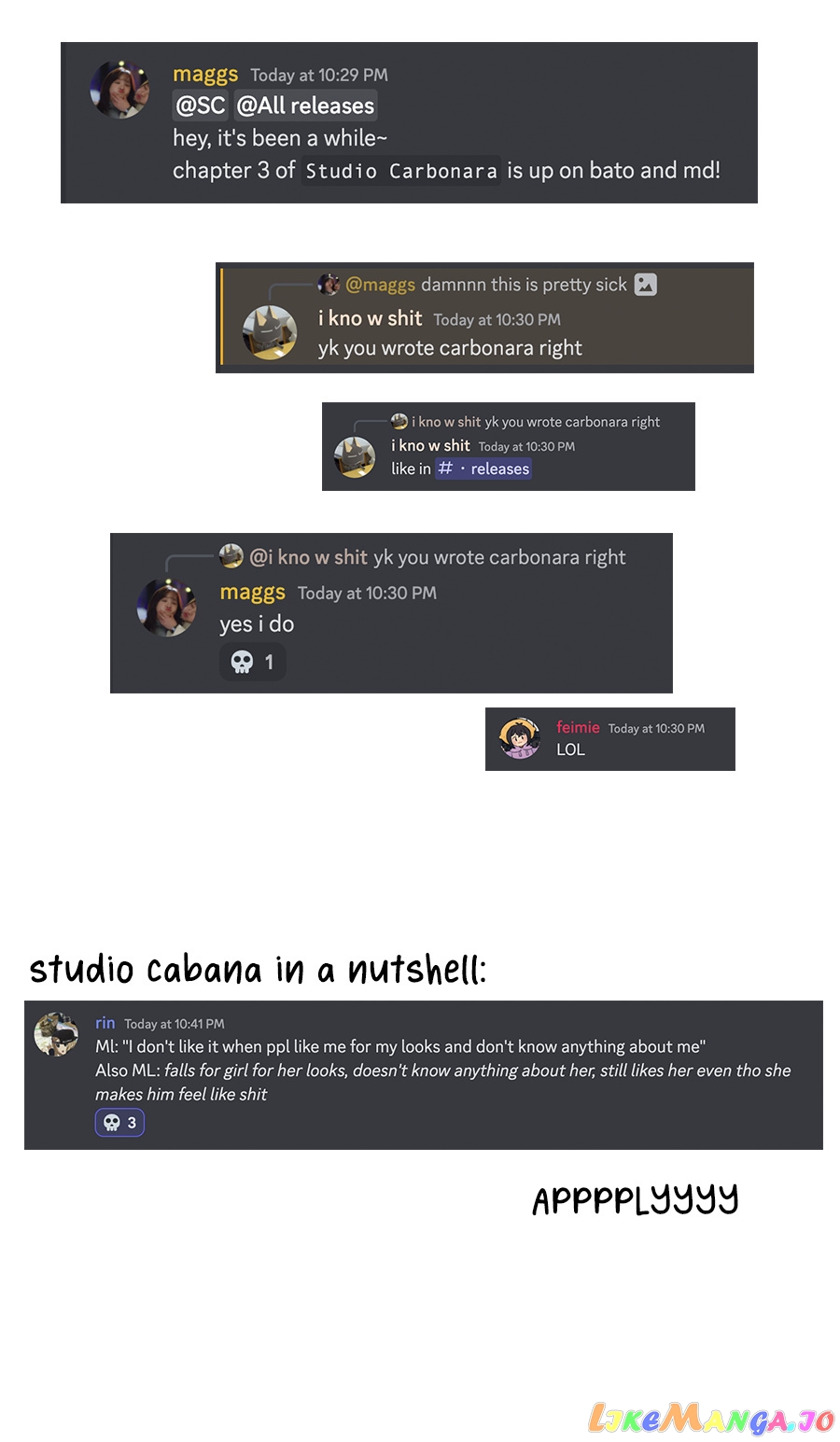840x1442 pixels.
Task: Click the @All releases mention
Action: [305, 105]
